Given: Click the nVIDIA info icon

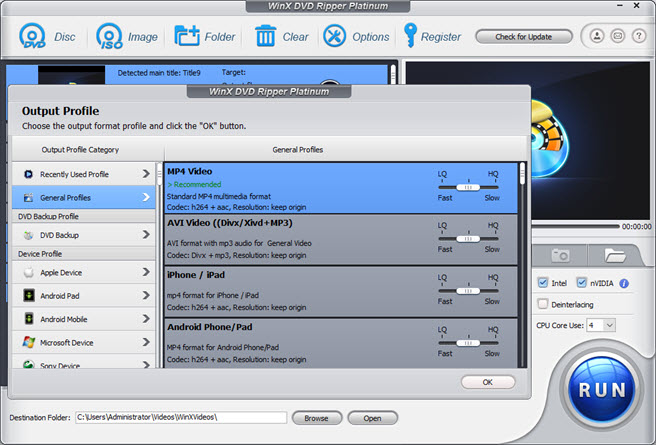Looking at the screenshot, I should point(624,283).
